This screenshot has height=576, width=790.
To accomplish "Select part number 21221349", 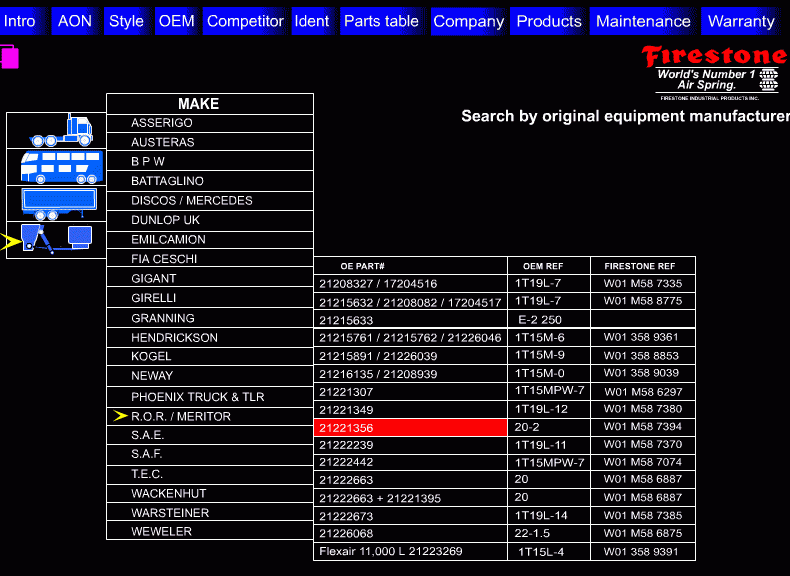I will click(410, 410).
